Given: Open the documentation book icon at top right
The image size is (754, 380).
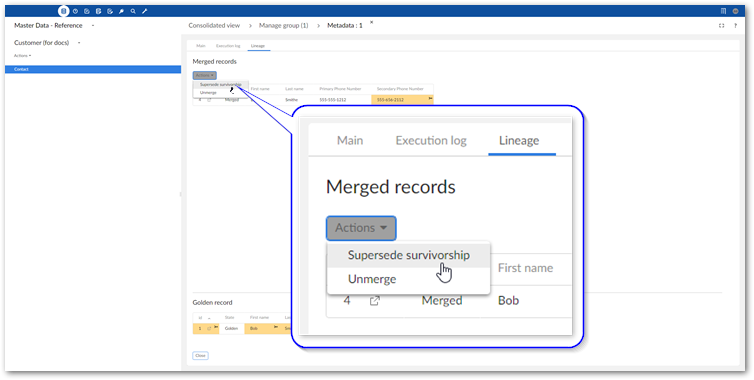Looking at the screenshot, I should (x=724, y=11).
